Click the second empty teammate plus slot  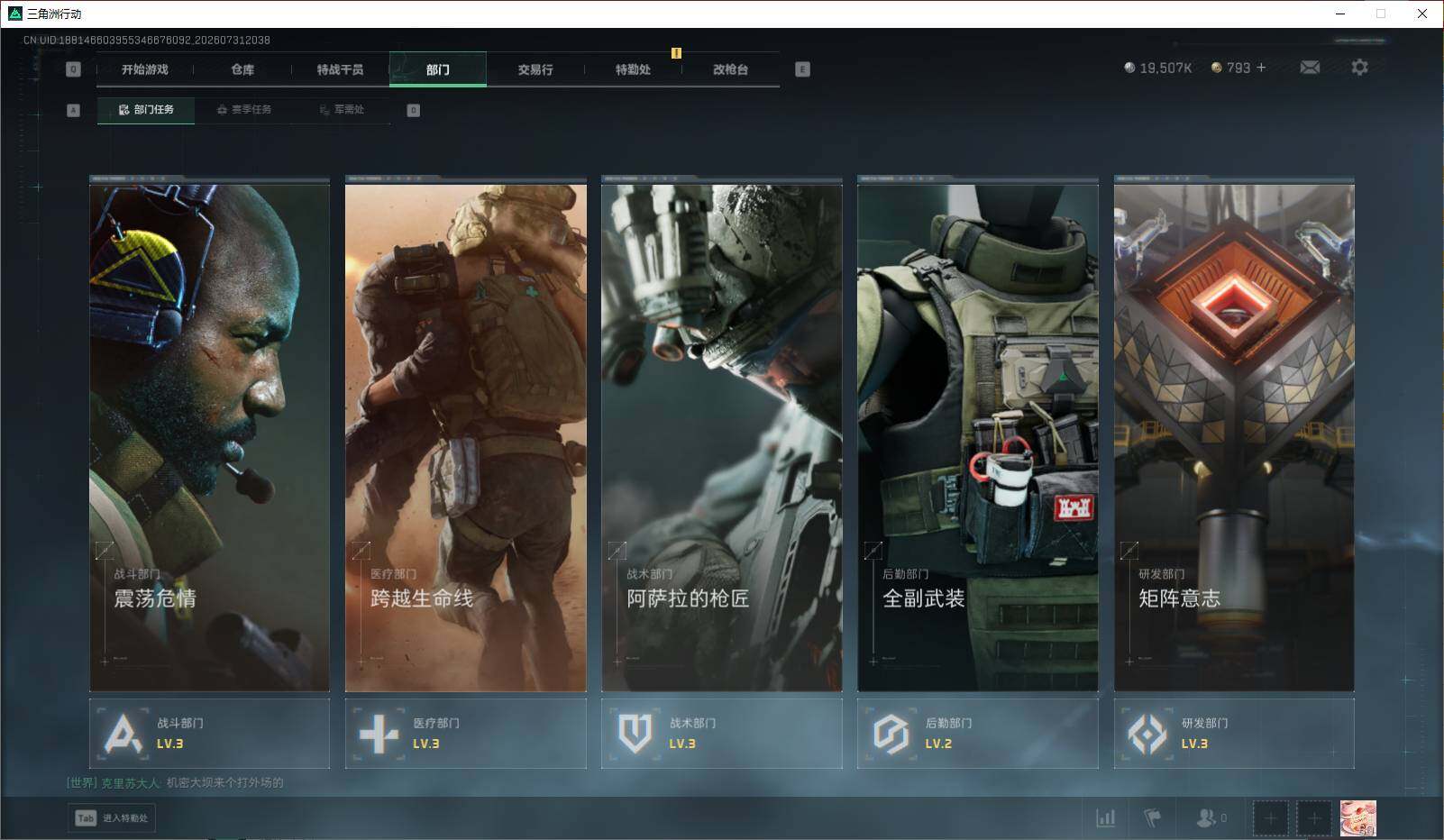(1314, 818)
